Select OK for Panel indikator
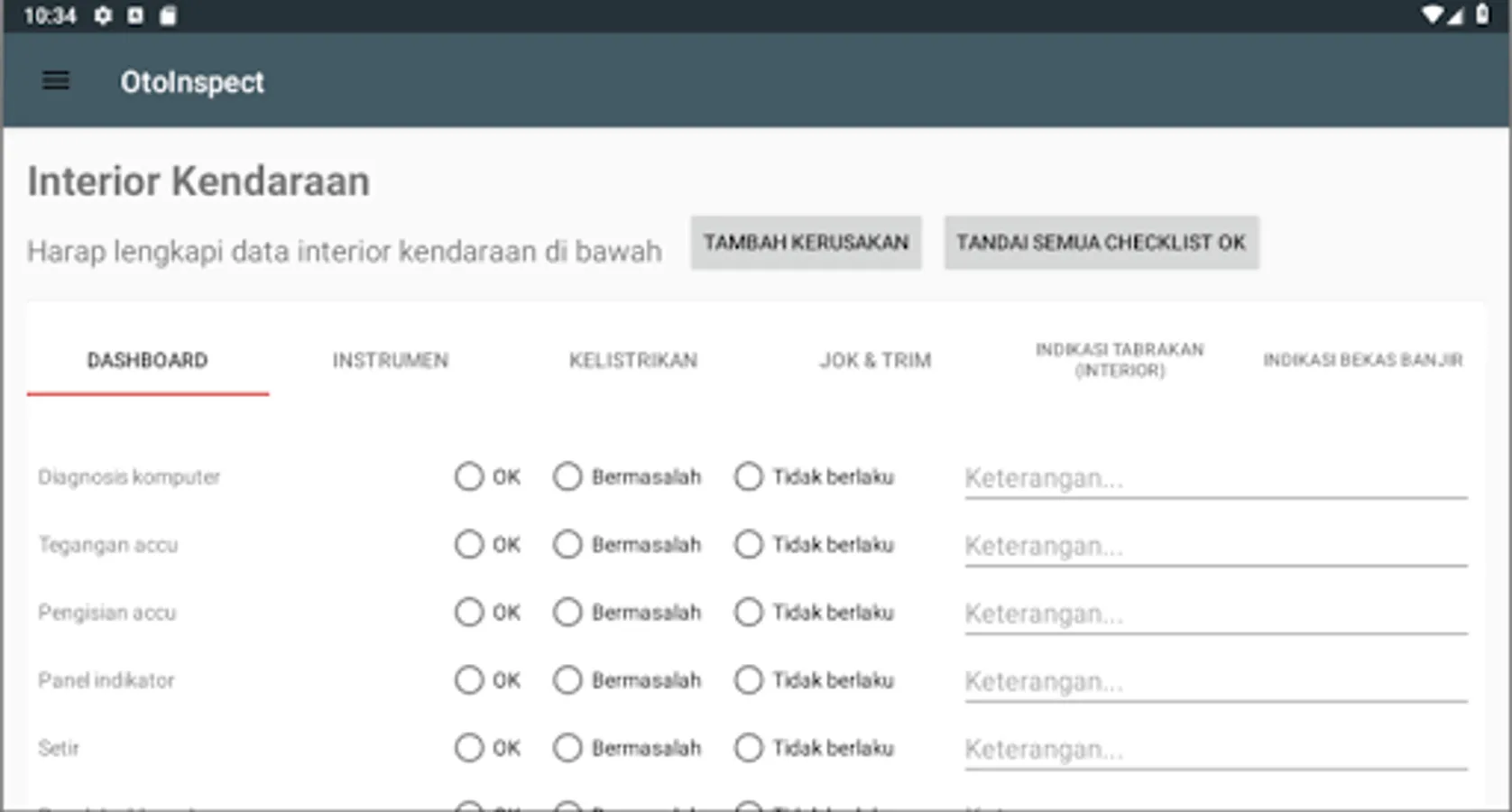 point(469,680)
